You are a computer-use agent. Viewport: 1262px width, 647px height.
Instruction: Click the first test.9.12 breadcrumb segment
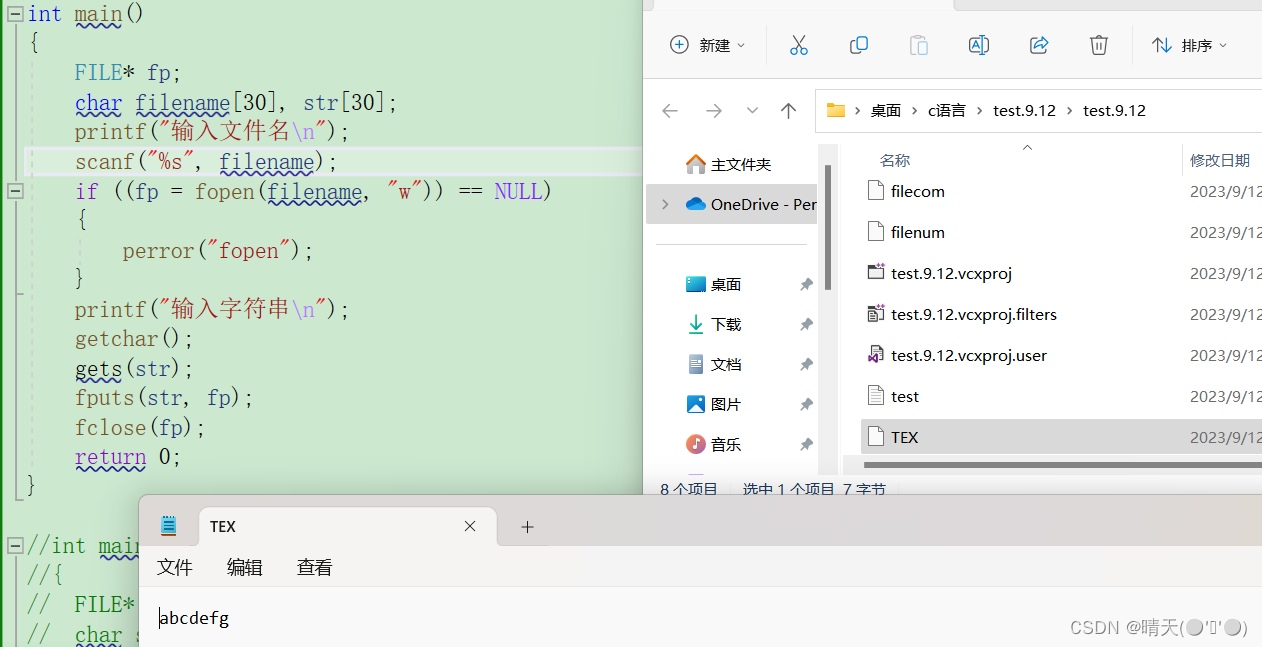tap(1024, 111)
